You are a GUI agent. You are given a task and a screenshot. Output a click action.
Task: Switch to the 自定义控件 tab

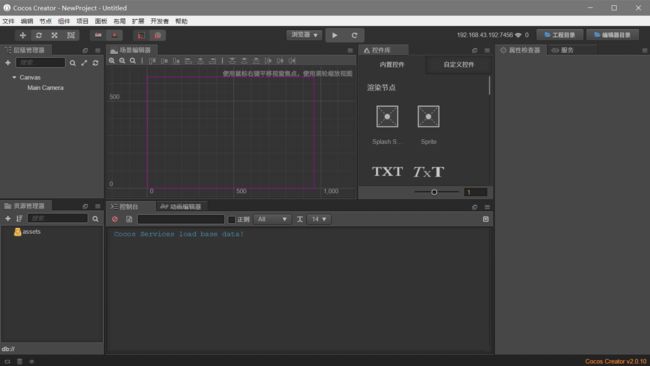458,65
